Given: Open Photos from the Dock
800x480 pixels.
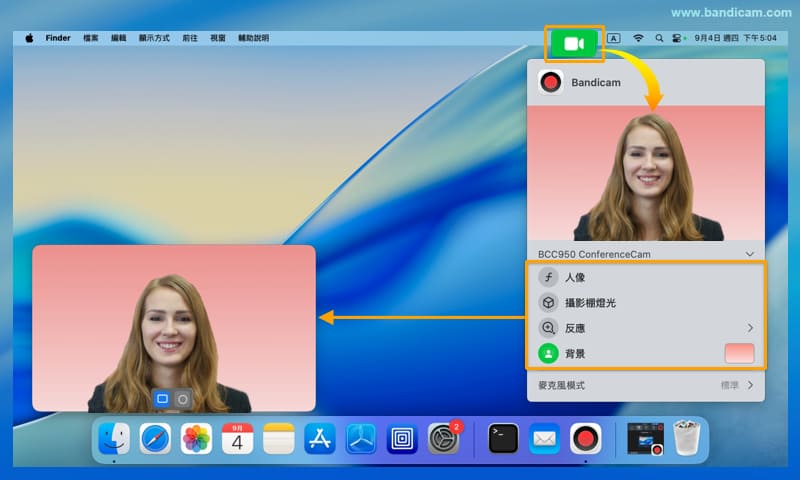Looking at the screenshot, I should [x=196, y=438].
